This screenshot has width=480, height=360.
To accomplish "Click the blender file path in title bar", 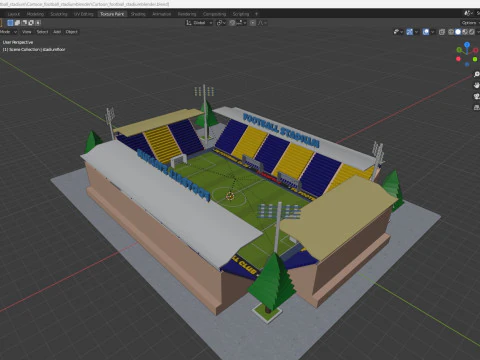I will tap(85, 4).
